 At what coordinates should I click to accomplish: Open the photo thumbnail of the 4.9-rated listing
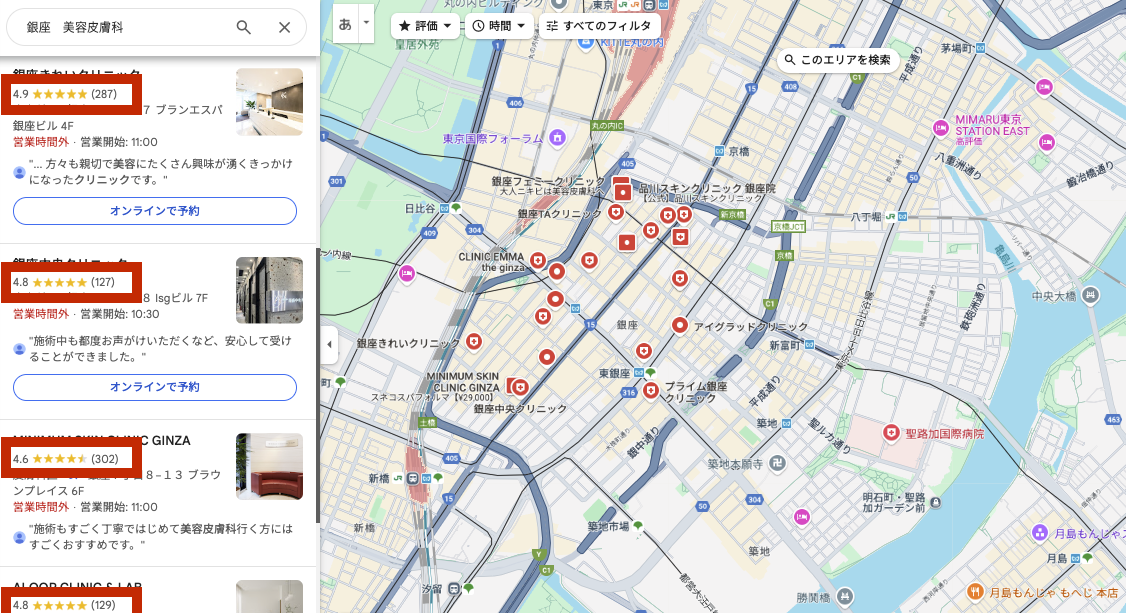pos(269,102)
